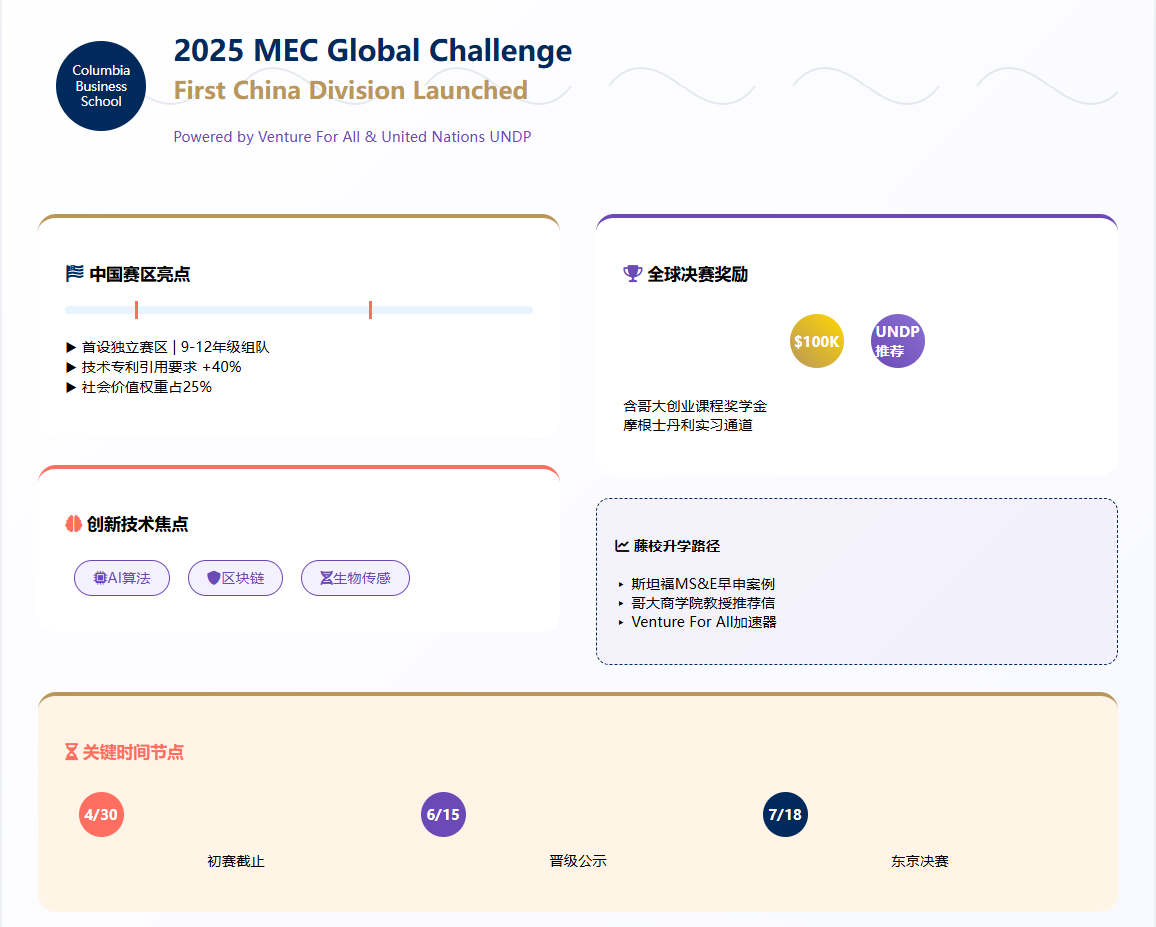Click the hourglass icon in the 生物传感 tag

pos(326,578)
